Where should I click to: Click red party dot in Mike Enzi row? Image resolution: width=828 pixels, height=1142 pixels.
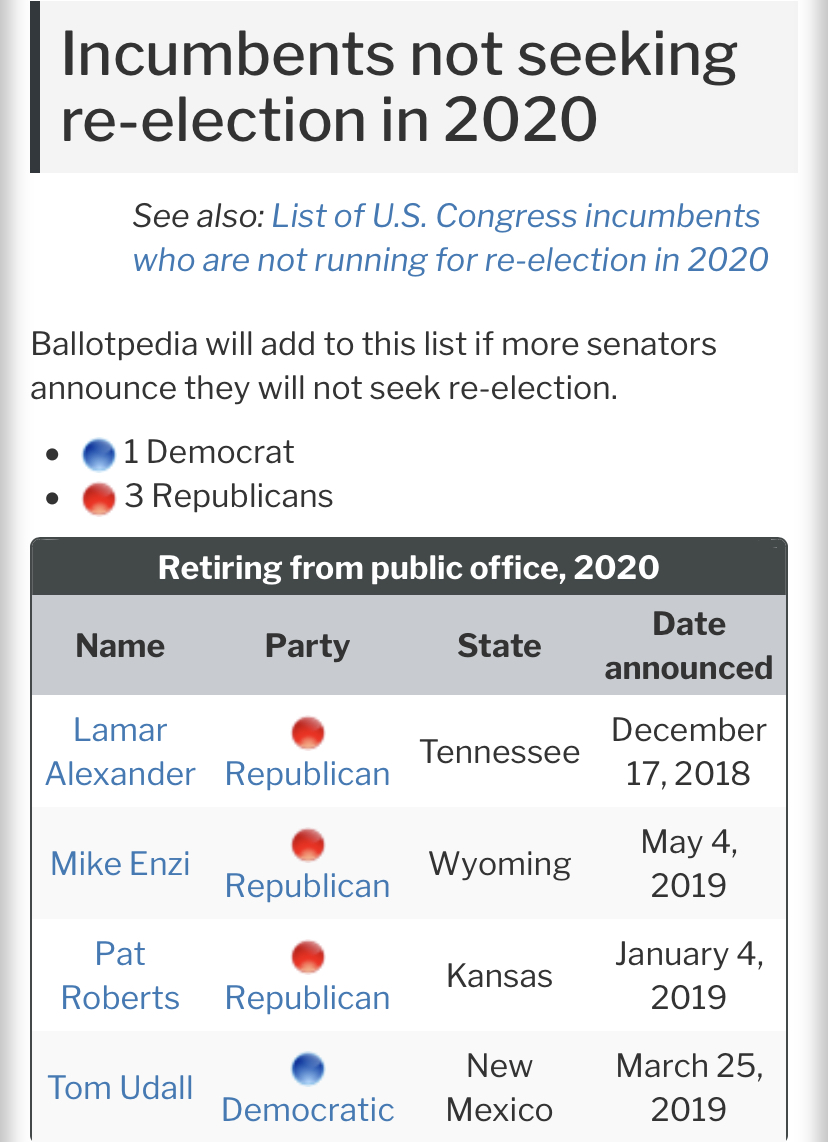pos(308,844)
